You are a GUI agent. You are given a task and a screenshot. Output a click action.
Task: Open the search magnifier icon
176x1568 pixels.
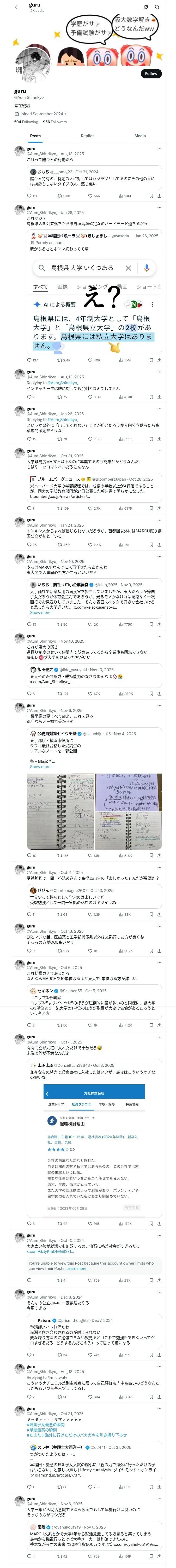point(157,7)
